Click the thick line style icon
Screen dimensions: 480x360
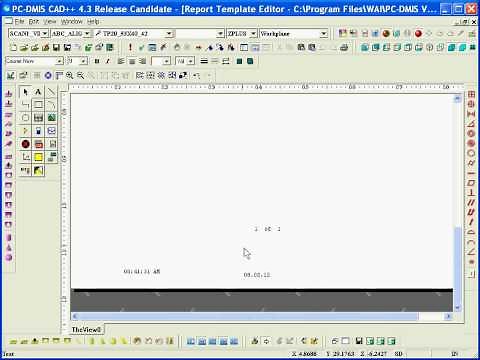pyautogui.click(x=204, y=61)
